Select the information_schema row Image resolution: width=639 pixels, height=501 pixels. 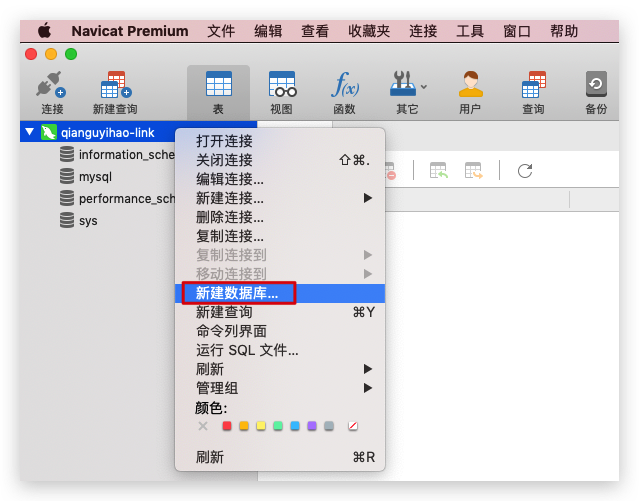(x=98, y=154)
